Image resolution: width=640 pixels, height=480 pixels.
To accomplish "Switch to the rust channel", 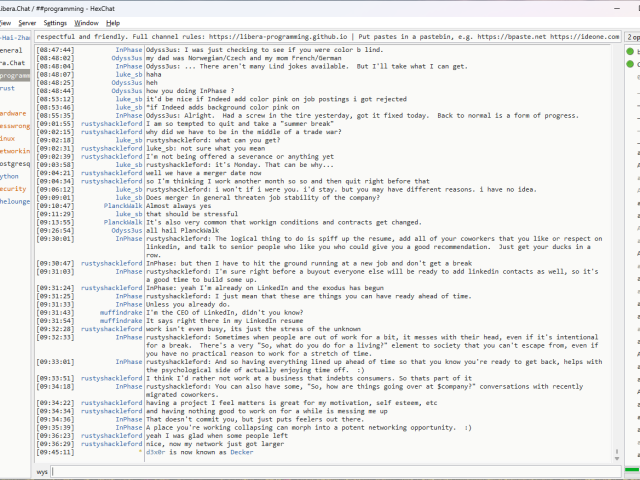I will click(x=8, y=88).
